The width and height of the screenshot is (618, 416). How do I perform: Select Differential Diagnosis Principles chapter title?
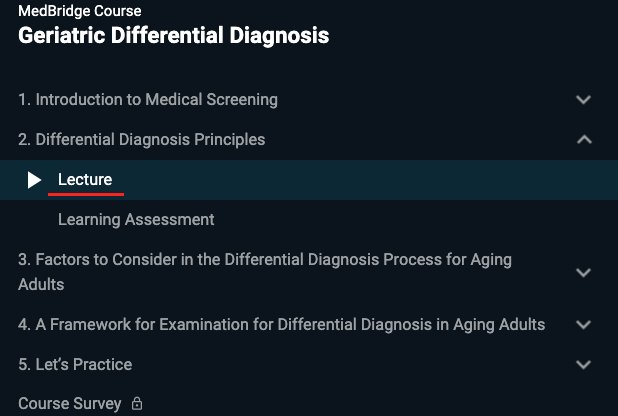pos(141,140)
